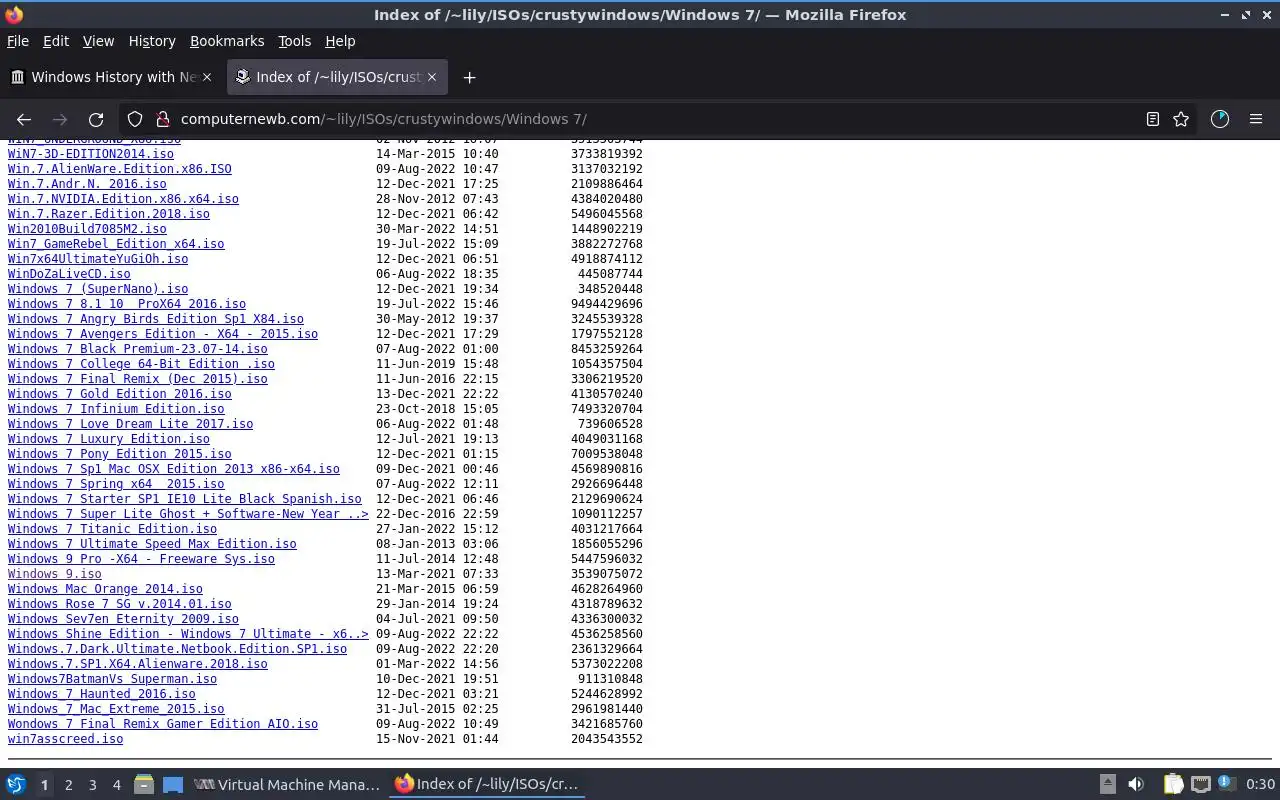Download Windows_7_Mac_Extreme_2015.iso
This screenshot has width=1280, height=800.
tap(116, 709)
